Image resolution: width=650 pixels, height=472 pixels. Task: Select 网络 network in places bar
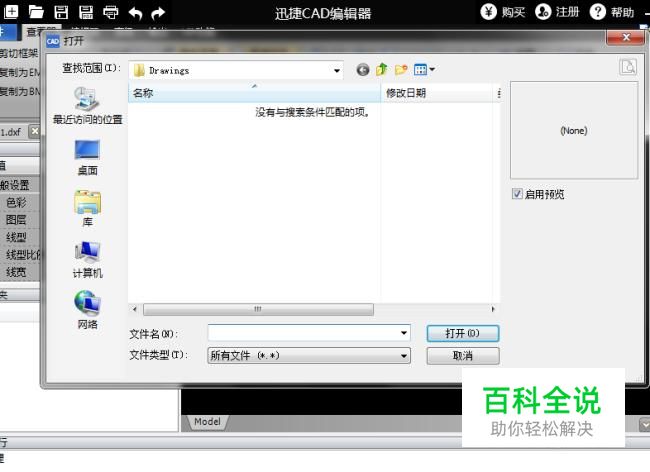87,310
